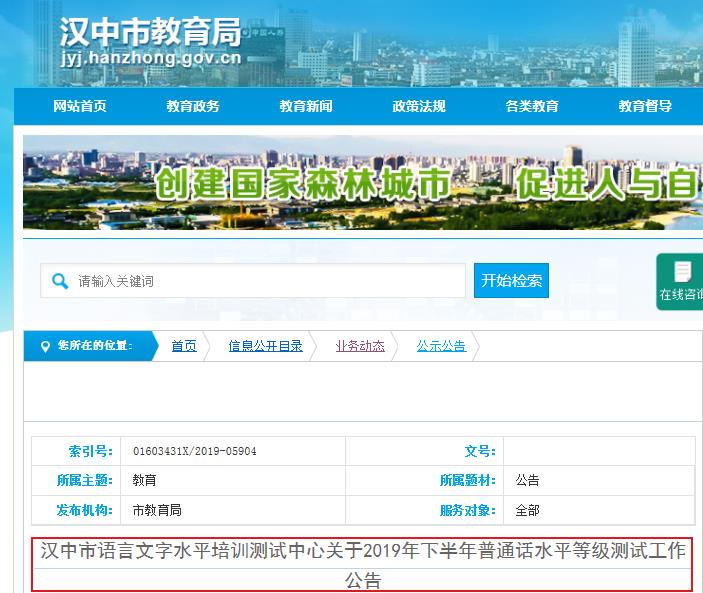This screenshot has width=703, height=593.
Task: Click the jyj.hanzhong.gov.cn site address text
Action: pyautogui.click(x=150, y=58)
